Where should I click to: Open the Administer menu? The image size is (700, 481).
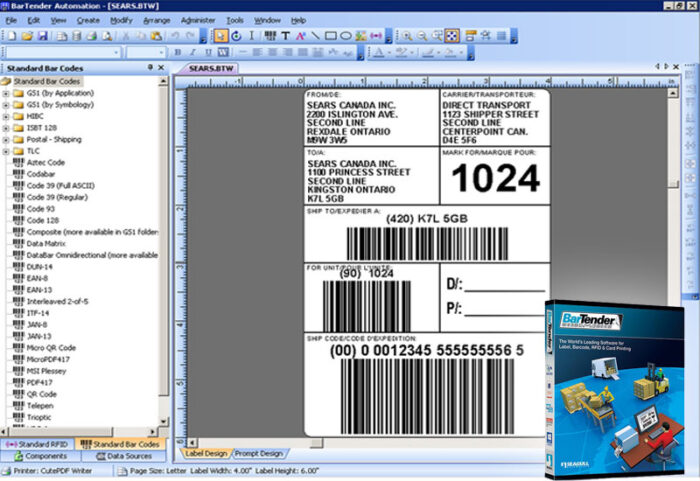pyautogui.click(x=199, y=20)
